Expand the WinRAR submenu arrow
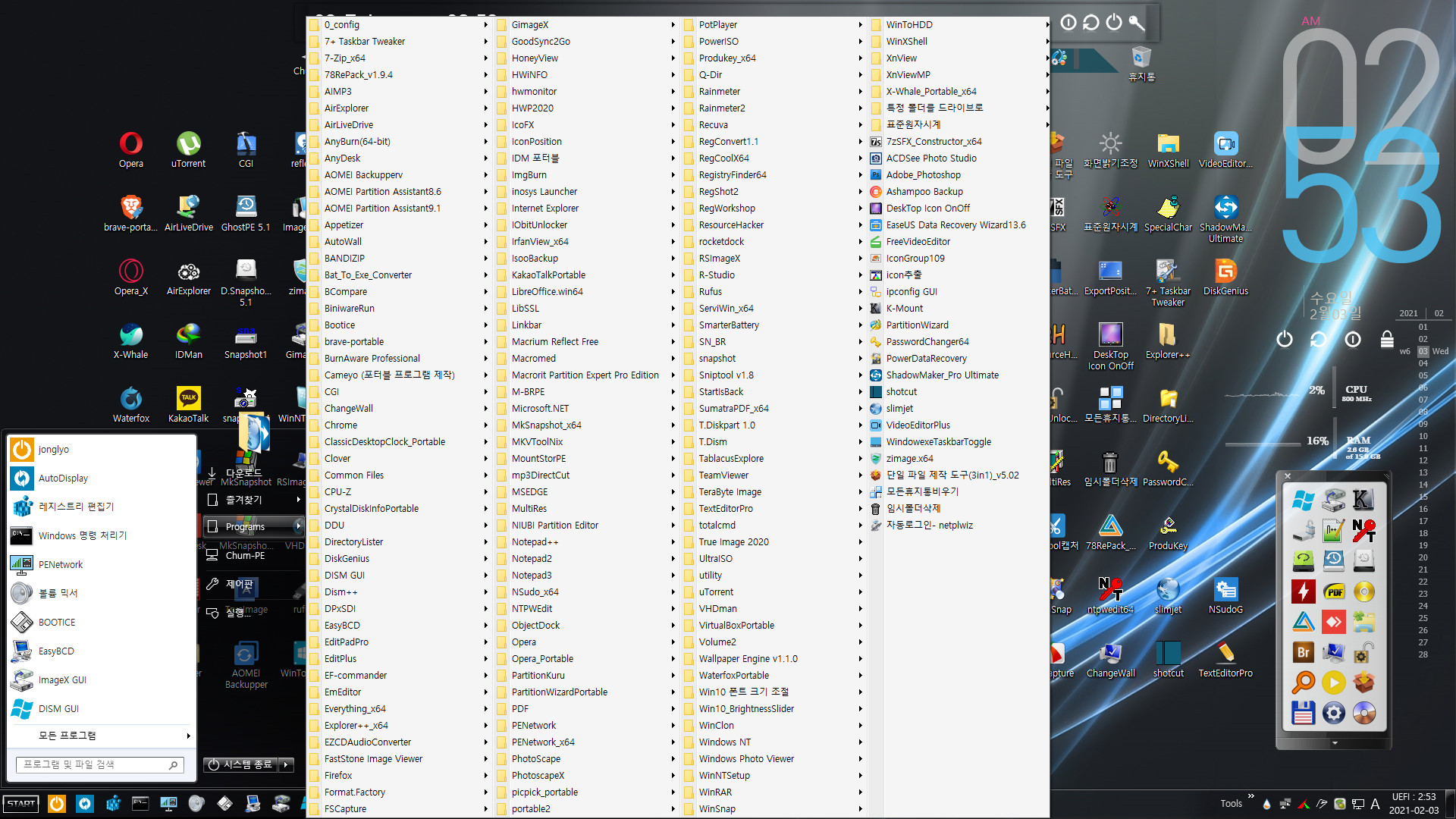Image resolution: width=1456 pixels, height=819 pixels. [x=860, y=792]
